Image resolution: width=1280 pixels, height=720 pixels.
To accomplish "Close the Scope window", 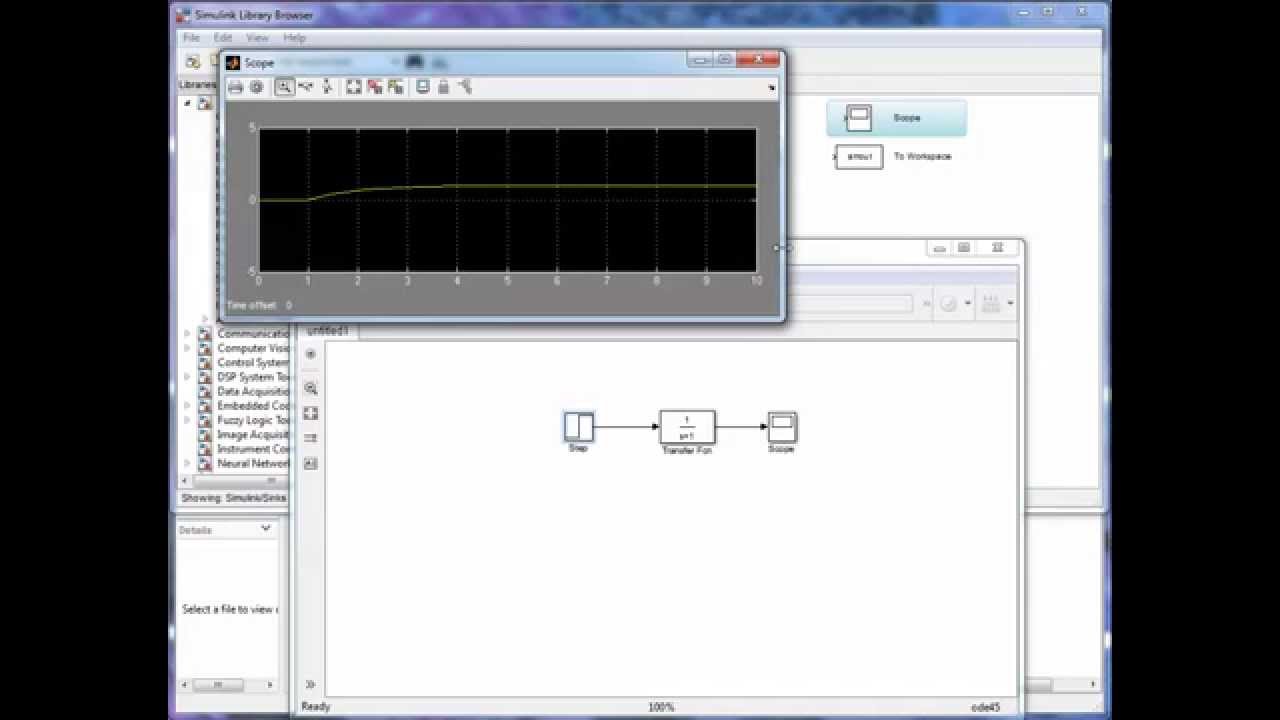I will pos(759,60).
